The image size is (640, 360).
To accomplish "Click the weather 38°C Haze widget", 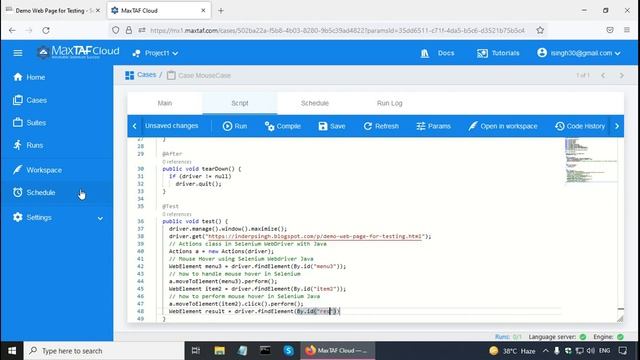I will [x=512, y=351].
